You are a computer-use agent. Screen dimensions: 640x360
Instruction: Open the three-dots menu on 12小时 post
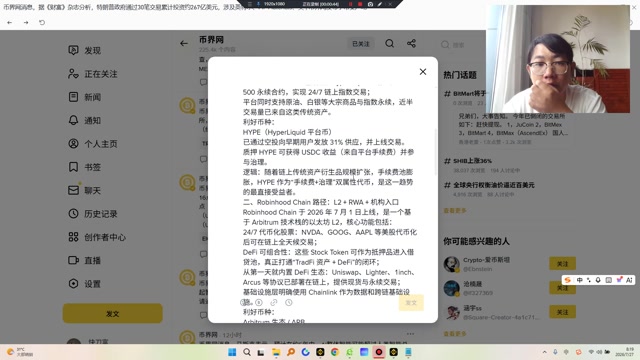point(410,334)
